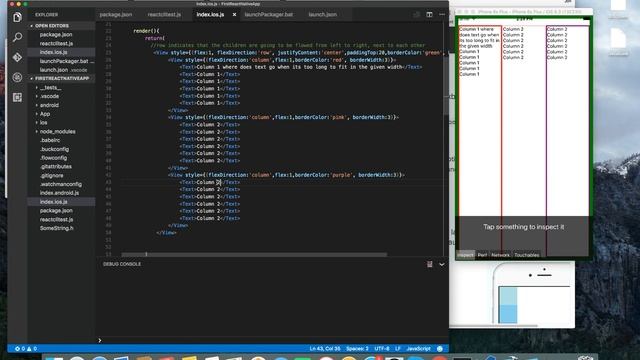The image size is (640, 360).
Task: Expand the ios folder
Action: [x=43, y=123]
